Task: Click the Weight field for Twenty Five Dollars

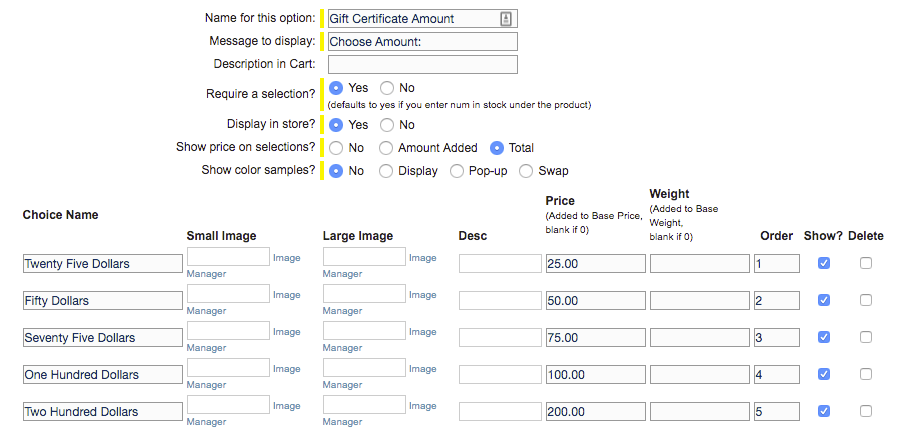Action: tap(699, 264)
